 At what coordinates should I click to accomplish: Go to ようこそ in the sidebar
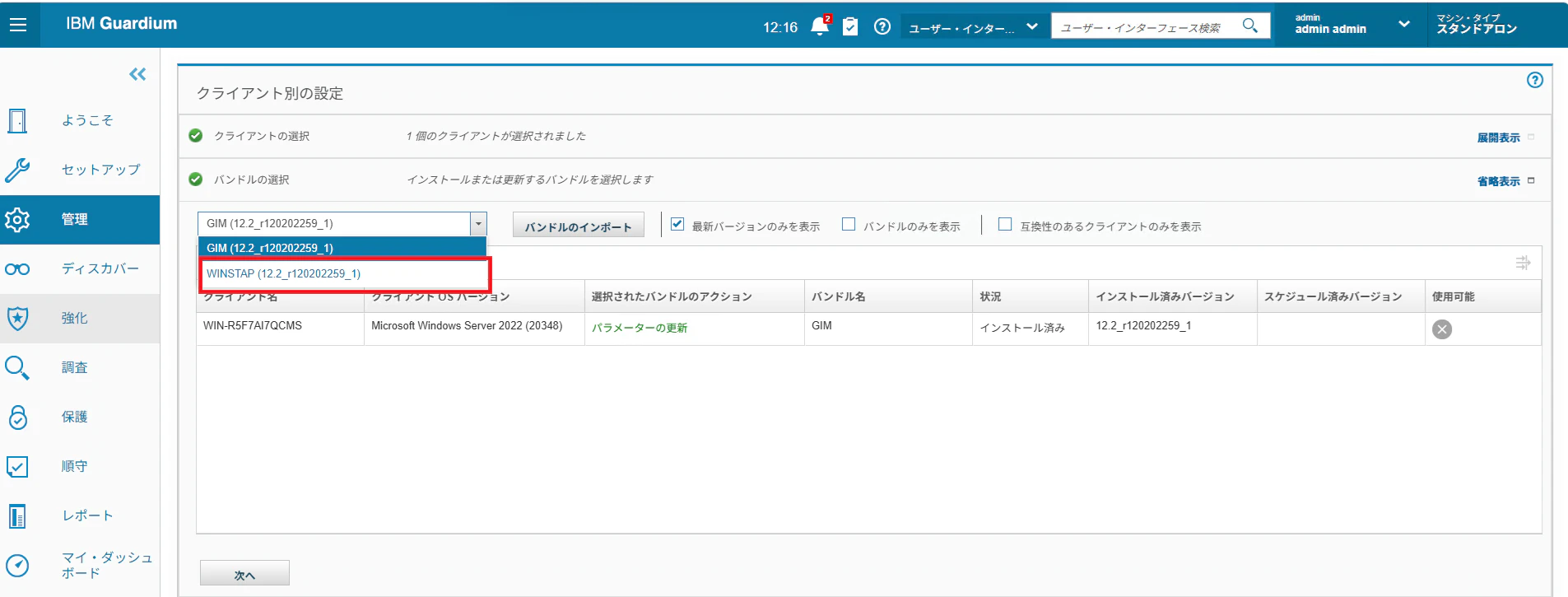87,120
